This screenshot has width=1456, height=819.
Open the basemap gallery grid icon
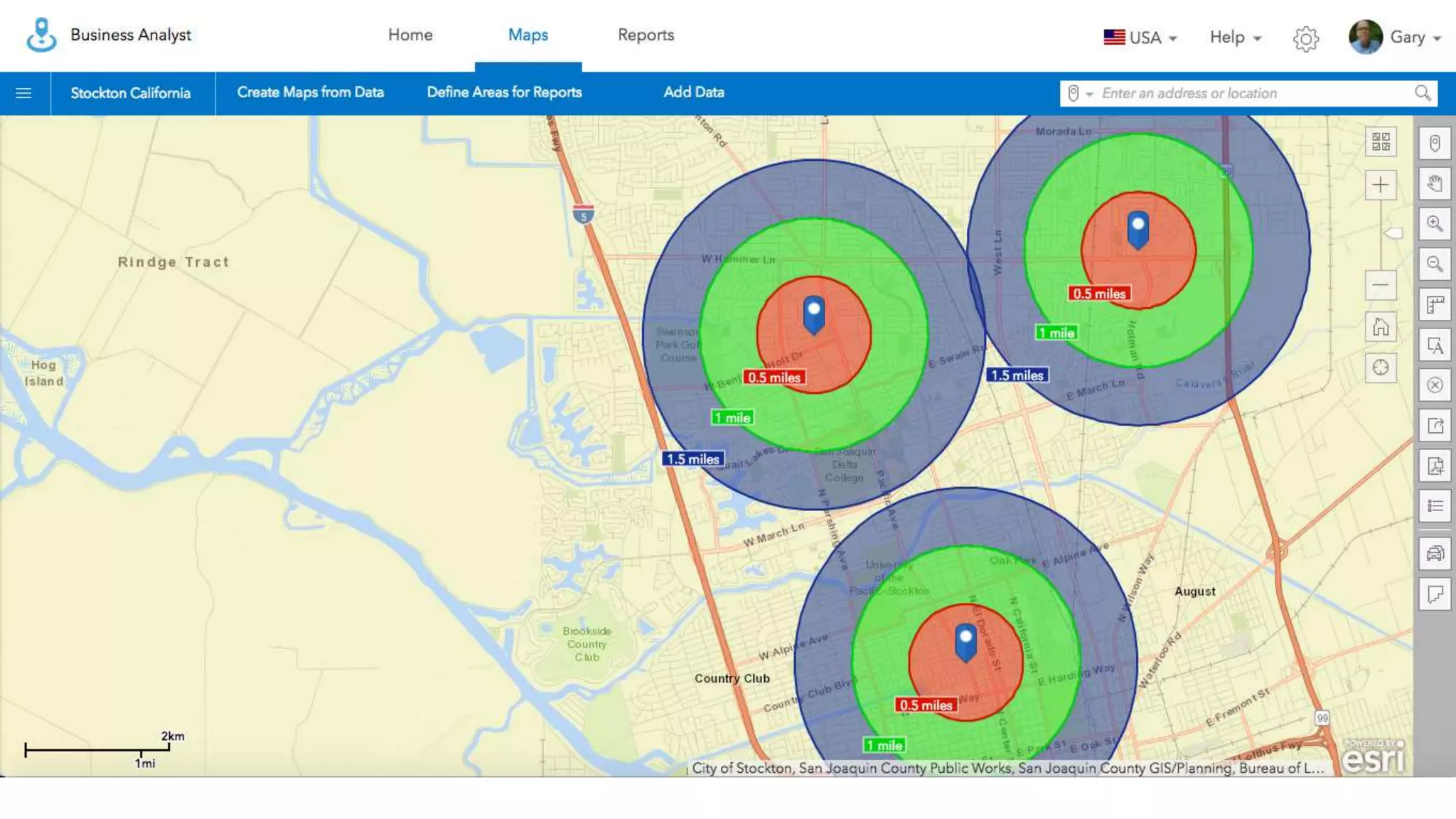coord(1381,141)
